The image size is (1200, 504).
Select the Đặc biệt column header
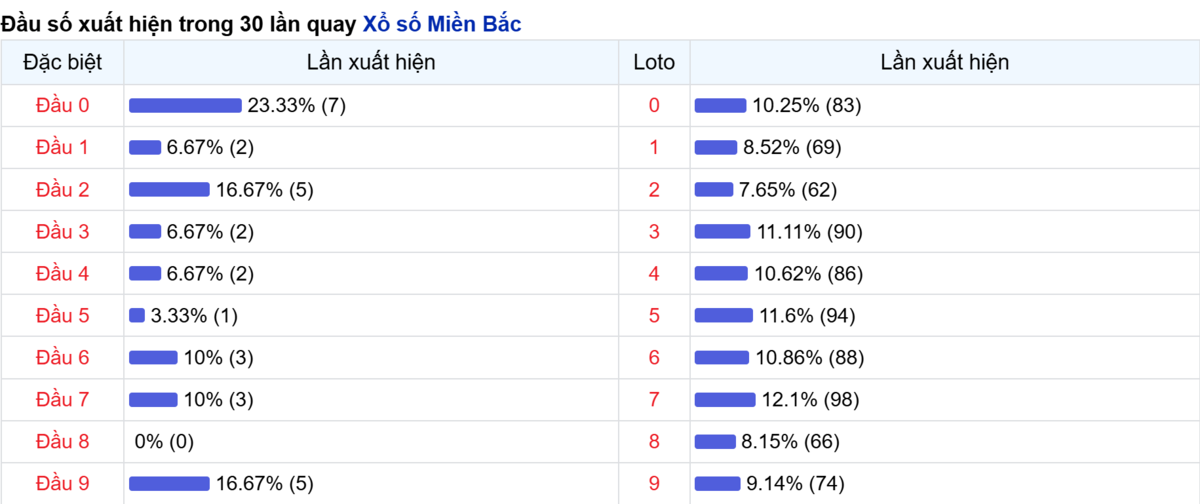tap(62, 62)
